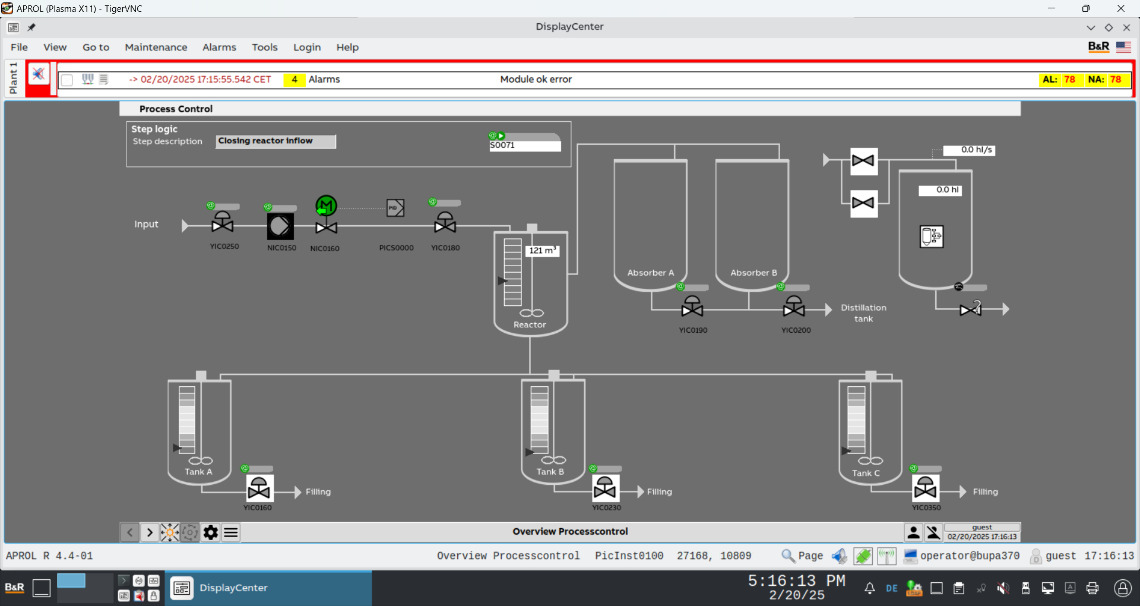Viewport: 1140px width, 606px height.
Task: Click the Step description field
Action: [276, 142]
